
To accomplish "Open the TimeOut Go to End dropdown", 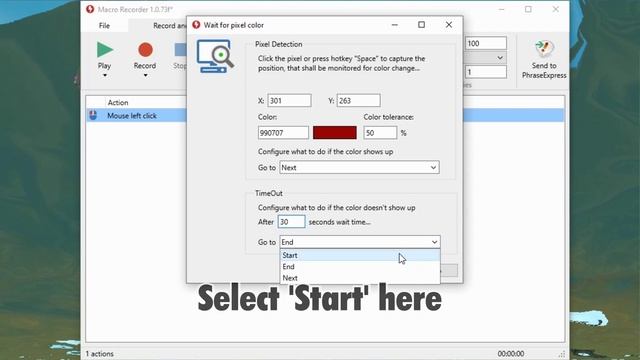I will [x=360, y=242].
